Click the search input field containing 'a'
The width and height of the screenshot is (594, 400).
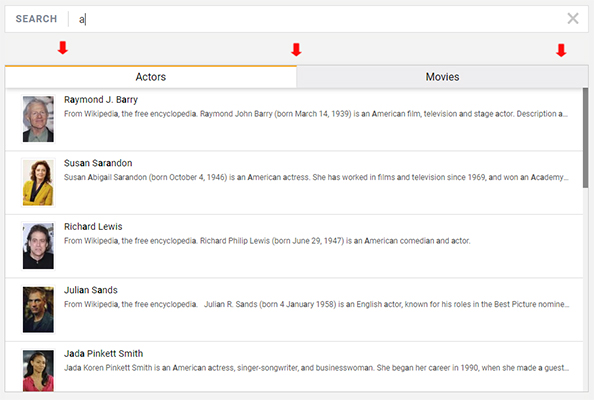point(318,19)
